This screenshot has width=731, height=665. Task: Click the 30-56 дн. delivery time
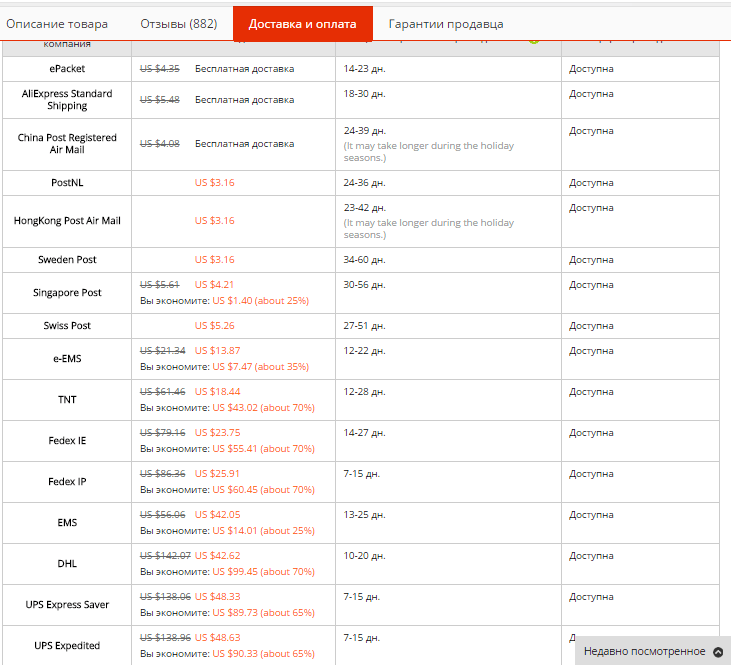tap(365, 285)
